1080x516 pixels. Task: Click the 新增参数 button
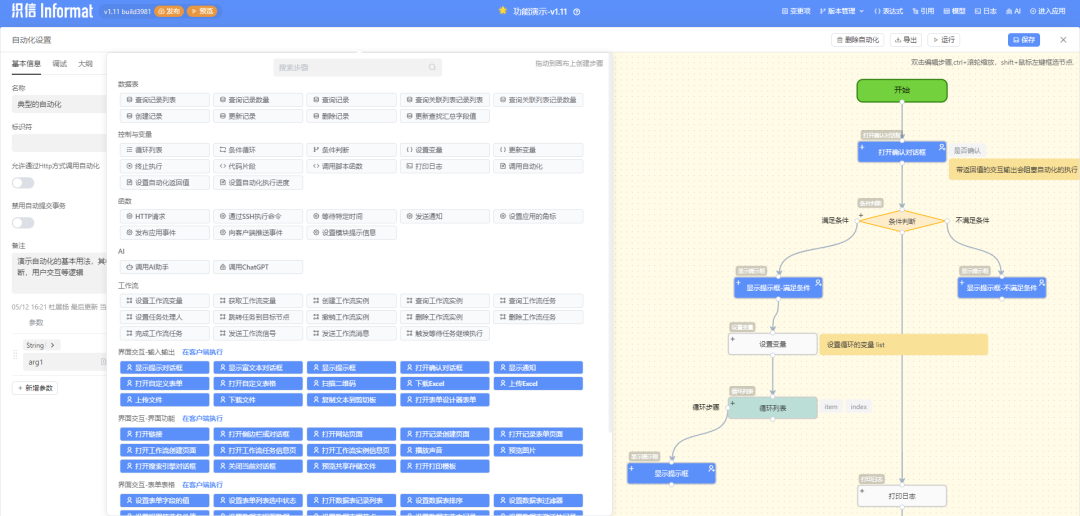tap(36, 387)
